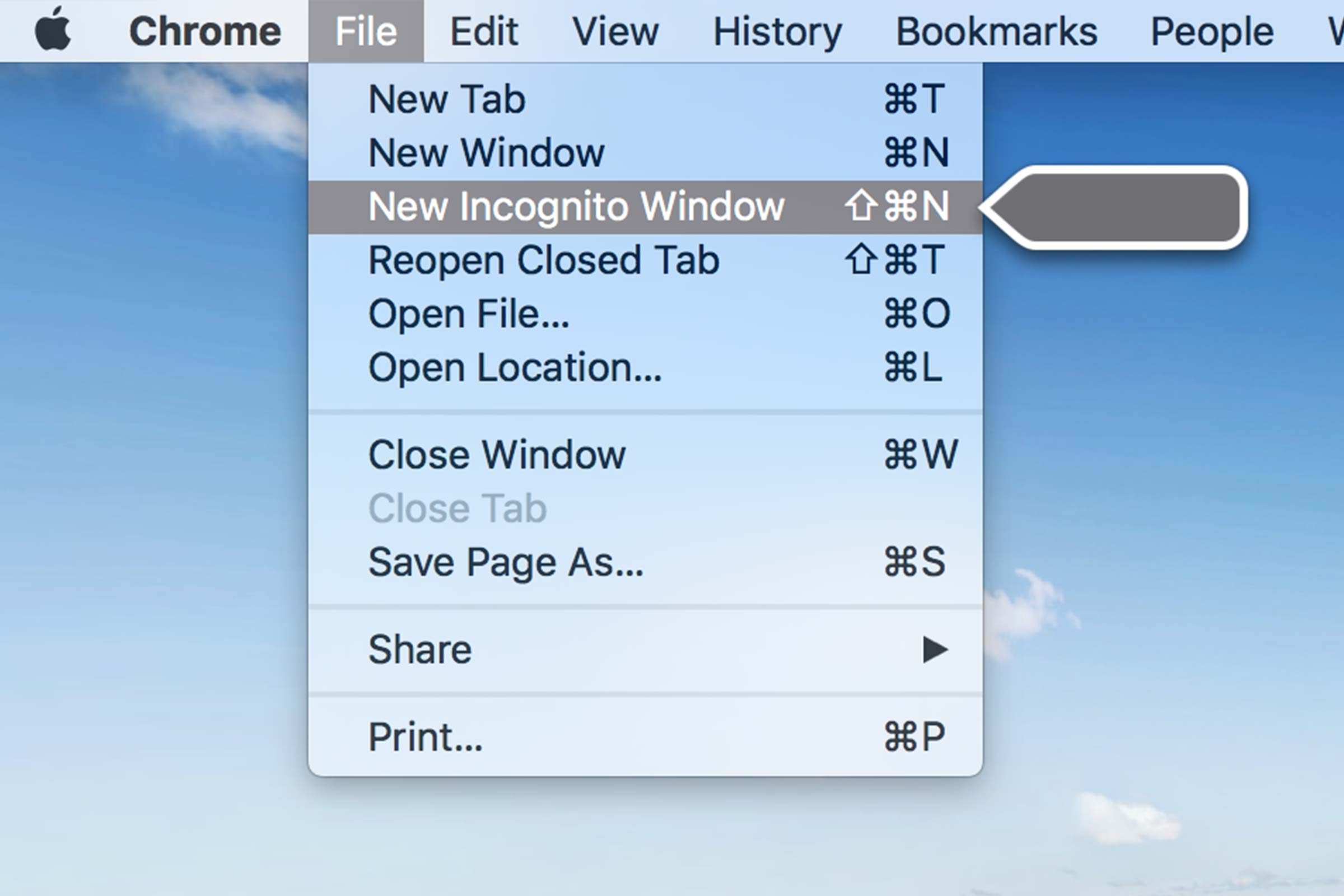Select Reopen Closed Tab

(646, 260)
